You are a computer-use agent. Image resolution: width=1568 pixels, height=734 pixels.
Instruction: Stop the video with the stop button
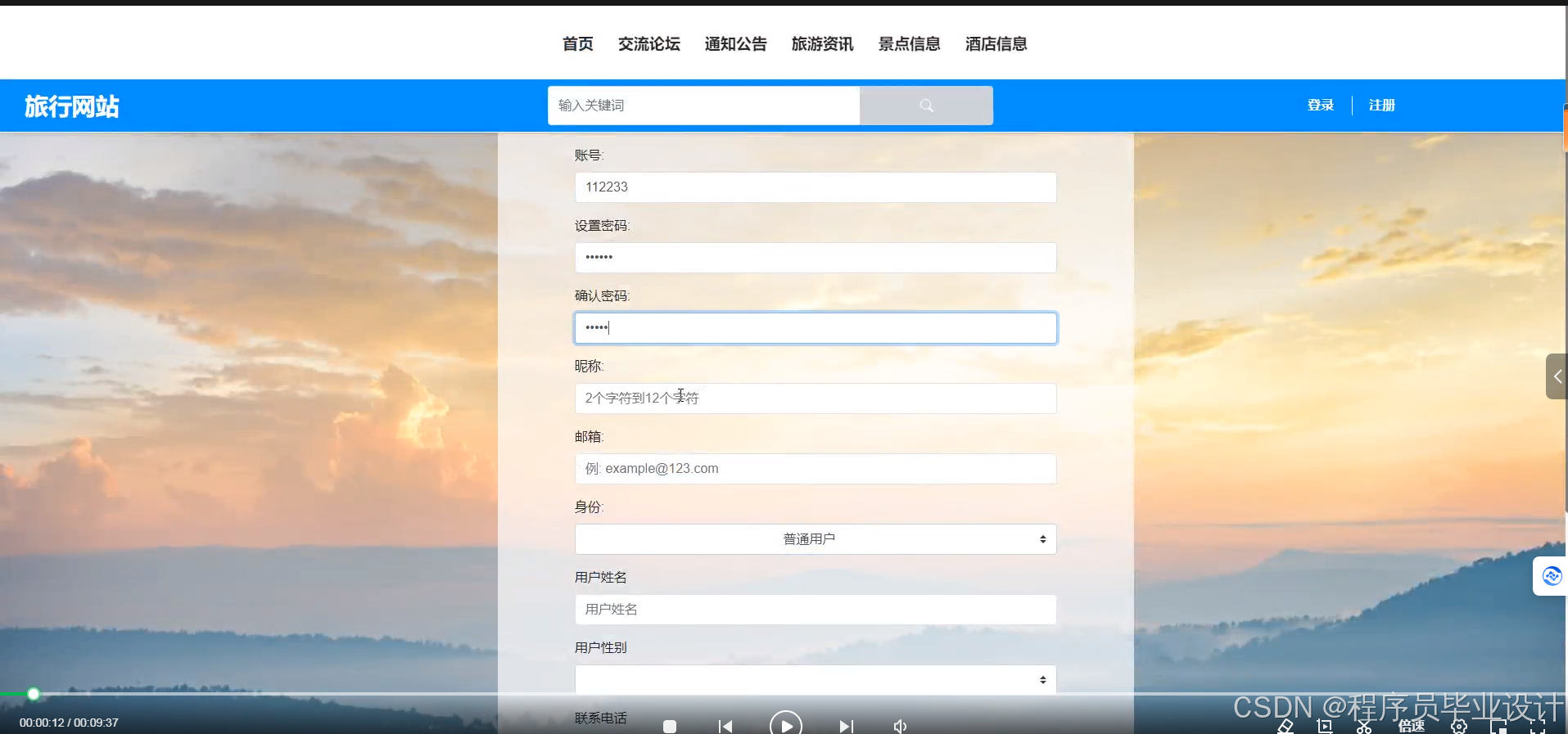coord(670,726)
